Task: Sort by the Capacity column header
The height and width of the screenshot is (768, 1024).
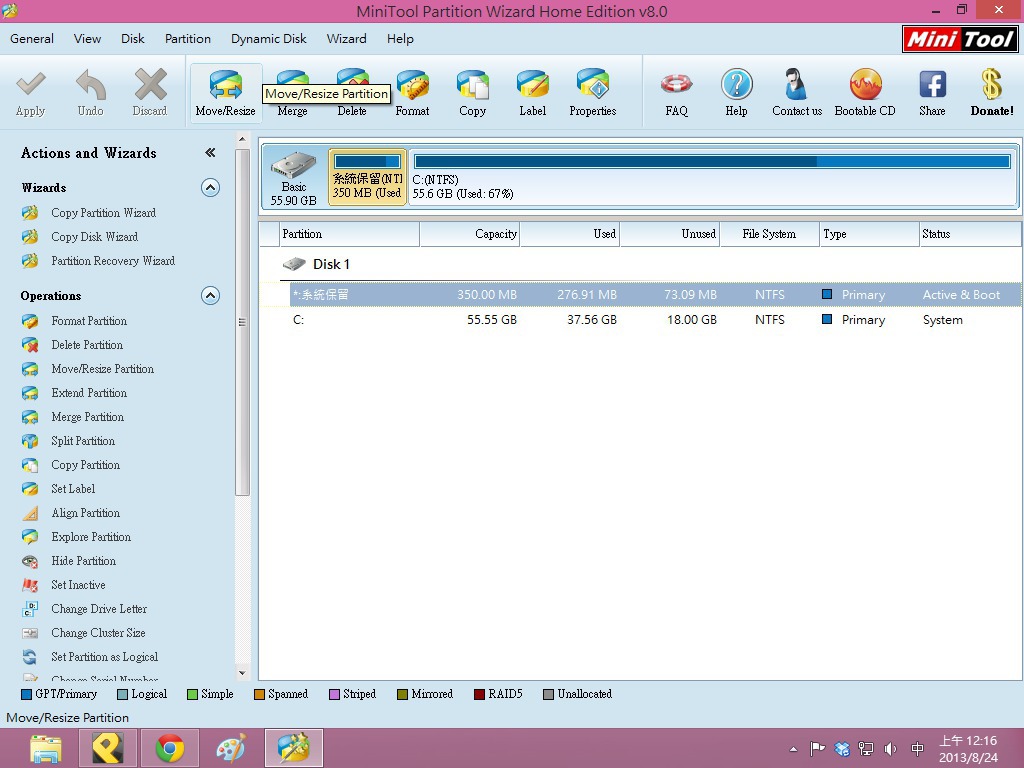Action: (x=470, y=234)
